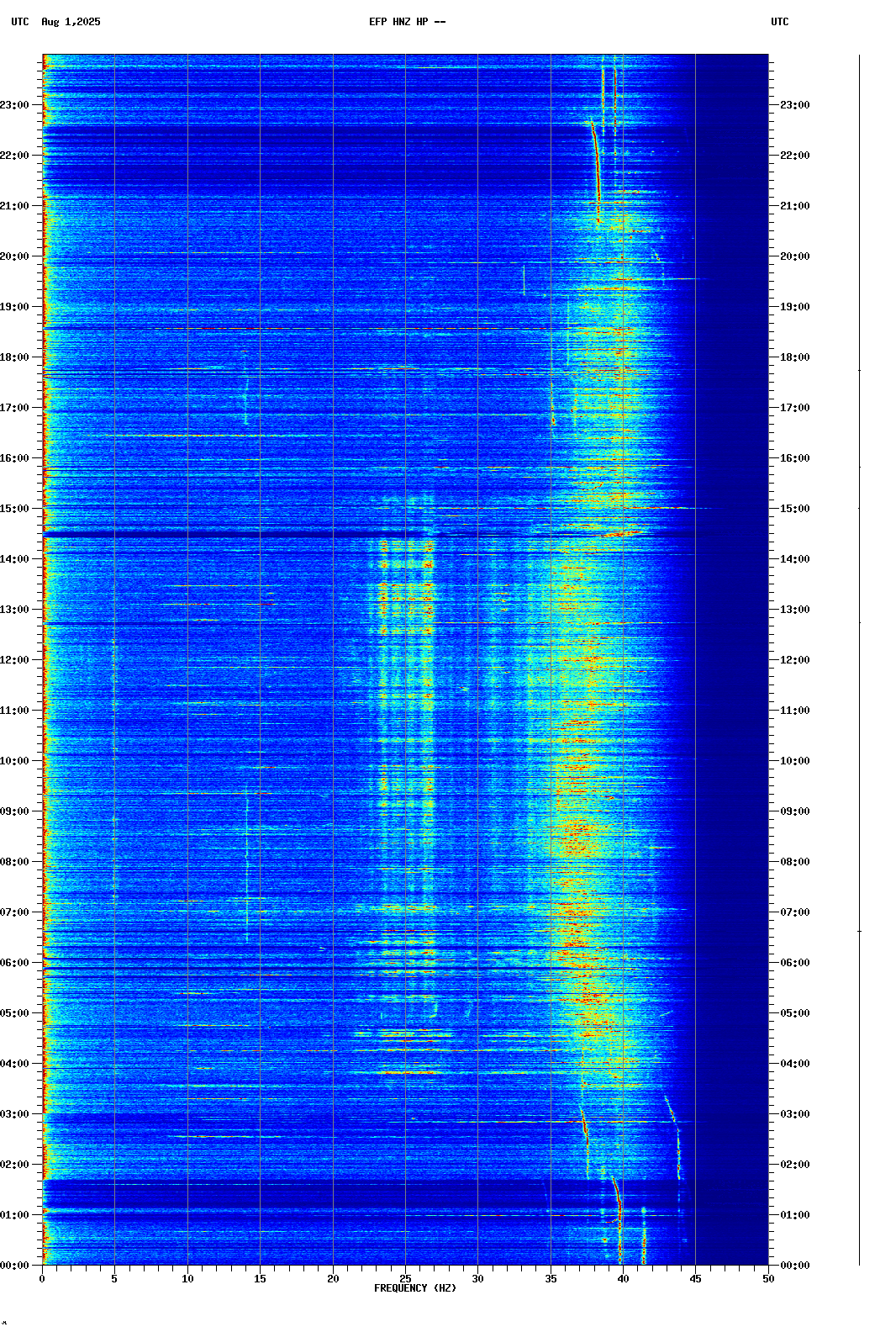Click '20:00' on the right time axis
Viewport: 896px width, 1332px height.
[795, 256]
